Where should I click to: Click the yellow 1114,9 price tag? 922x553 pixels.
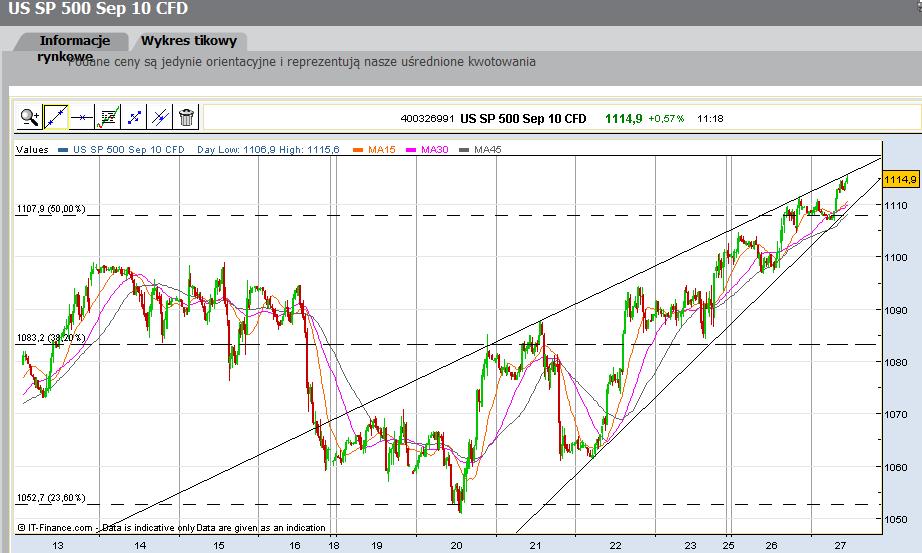pyautogui.click(x=900, y=179)
